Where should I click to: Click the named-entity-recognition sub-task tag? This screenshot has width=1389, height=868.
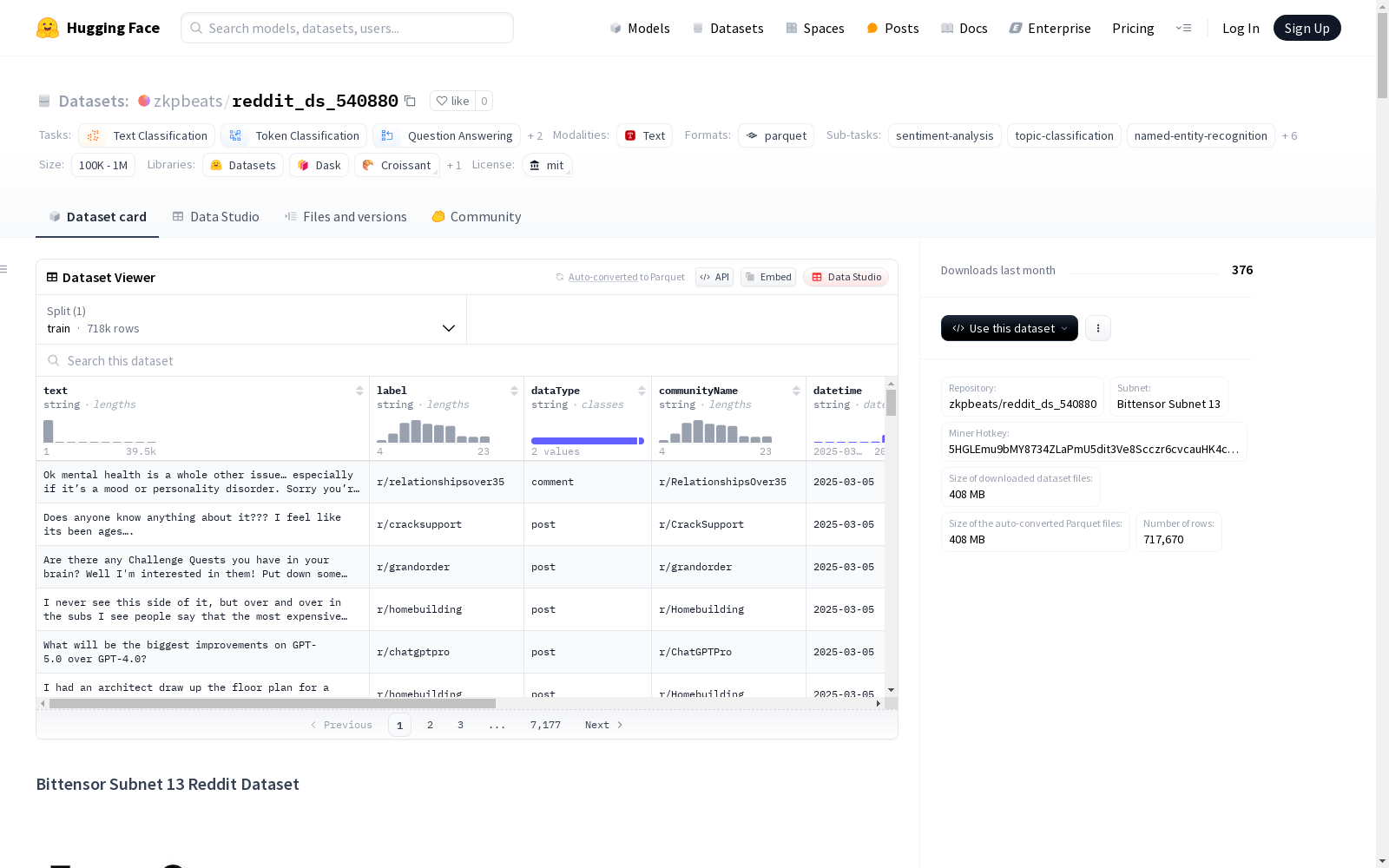point(1201,135)
